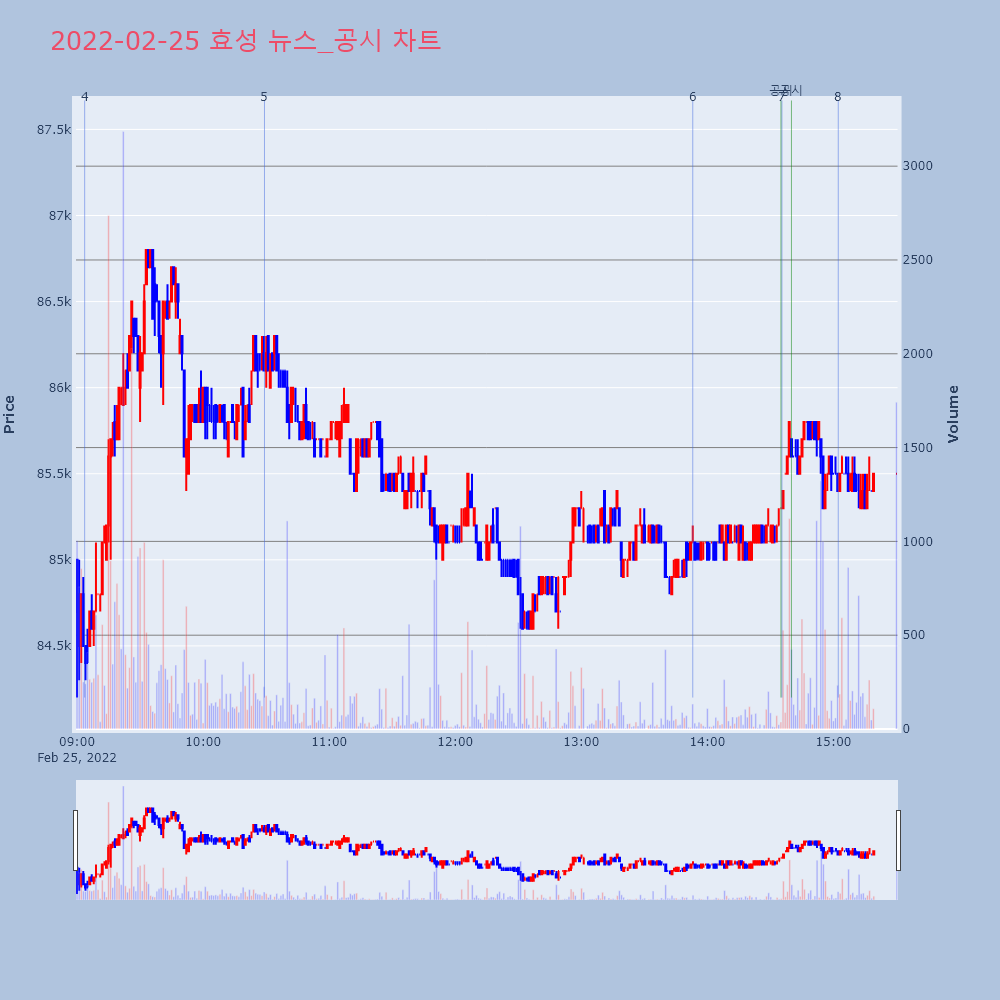Click the 11:00 time axis label
The height and width of the screenshot is (1000, 1000).
[330, 742]
